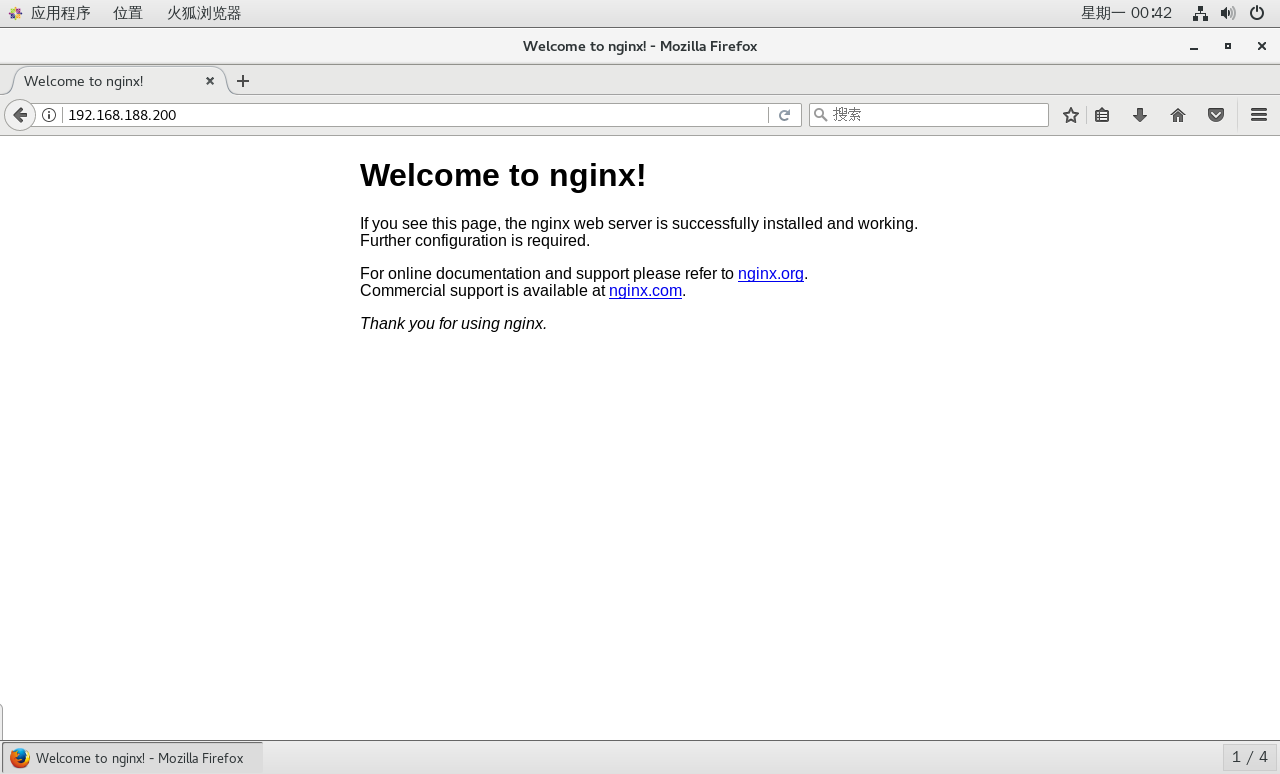This screenshot has height=774, width=1280.
Task: Open the Firefox hamburger menu
Action: [x=1259, y=115]
